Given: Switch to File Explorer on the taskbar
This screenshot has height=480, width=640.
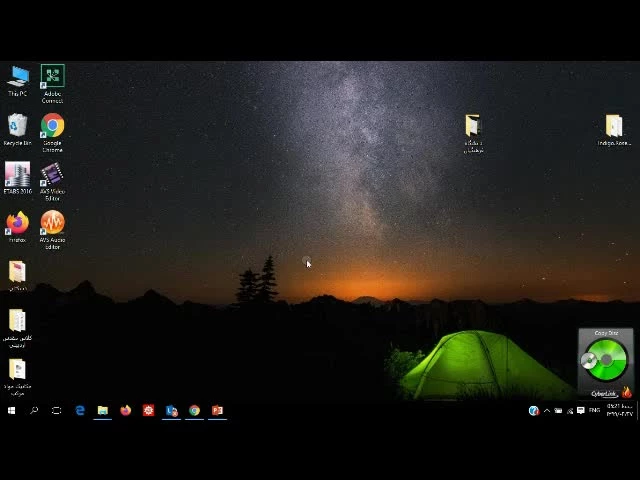Looking at the screenshot, I should click(102, 410).
